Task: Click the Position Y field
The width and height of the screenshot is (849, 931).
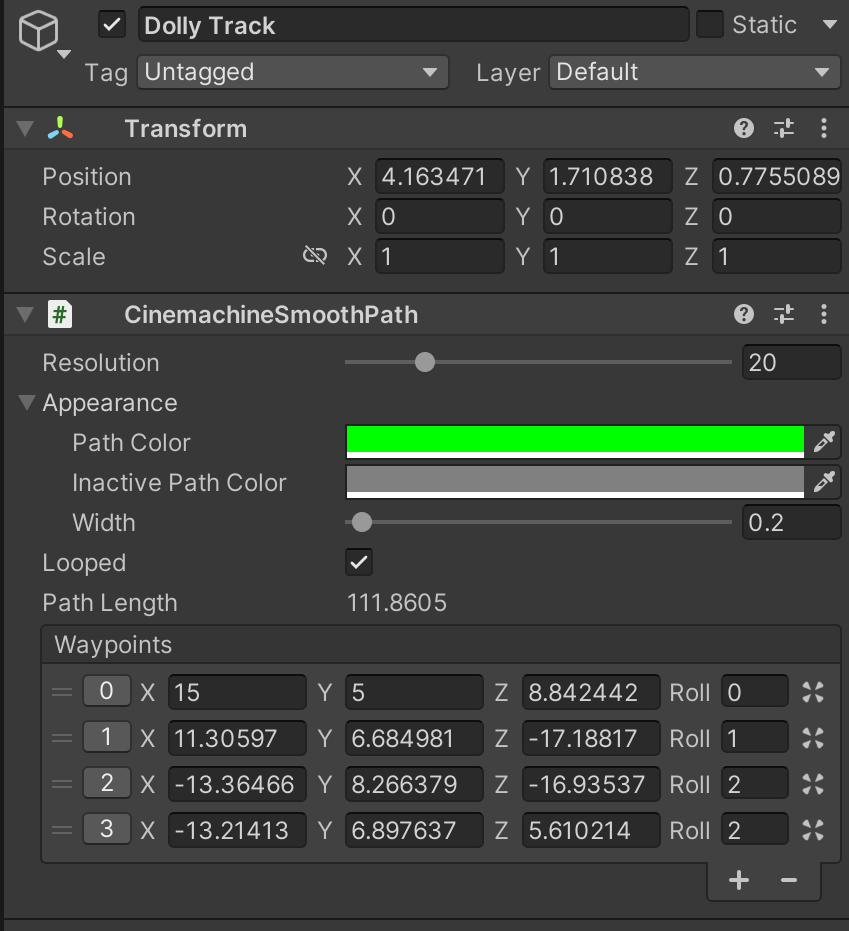Action: point(607,176)
